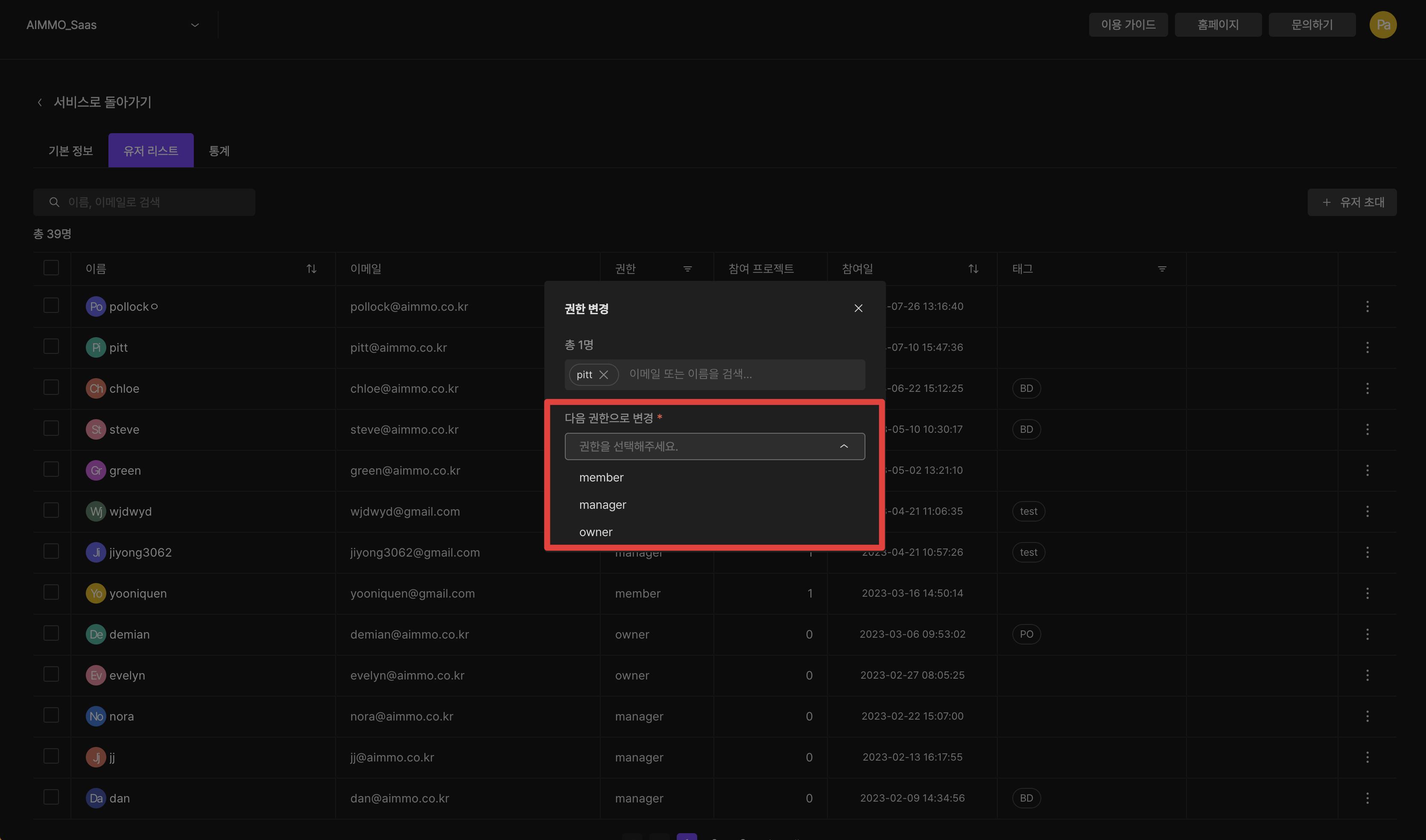Open the Pa profile avatar
1426x840 pixels.
(x=1382, y=25)
